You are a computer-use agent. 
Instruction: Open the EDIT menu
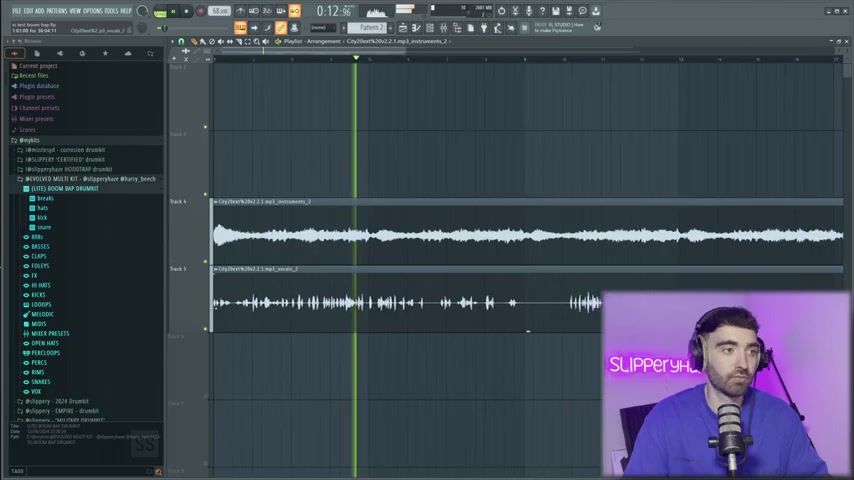tap(28, 11)
